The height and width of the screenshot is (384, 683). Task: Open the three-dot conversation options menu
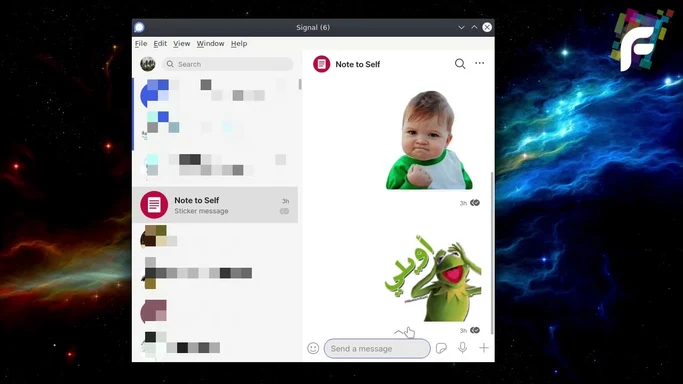click(x=480, y=63)
